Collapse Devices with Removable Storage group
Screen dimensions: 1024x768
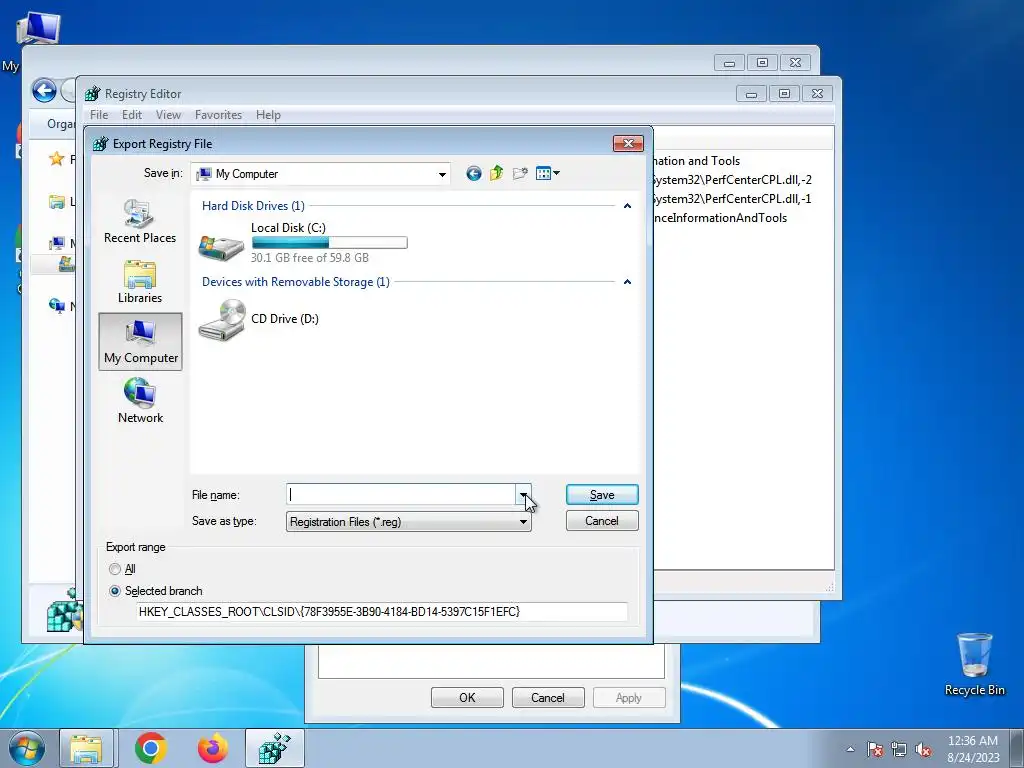(x=627, y=282)
